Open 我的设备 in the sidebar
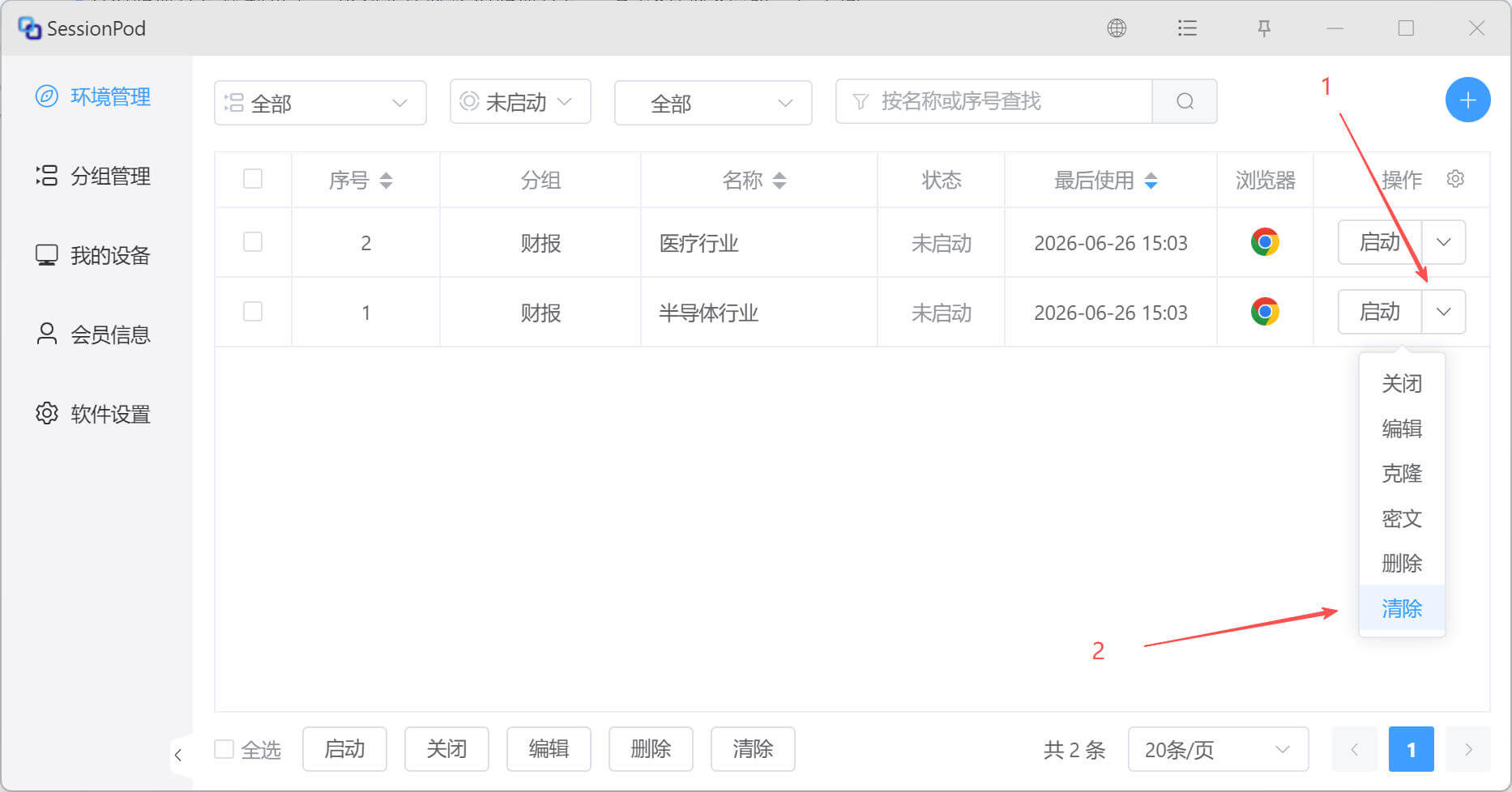This screenshot has width=1512, height=792. pos(93,255)
